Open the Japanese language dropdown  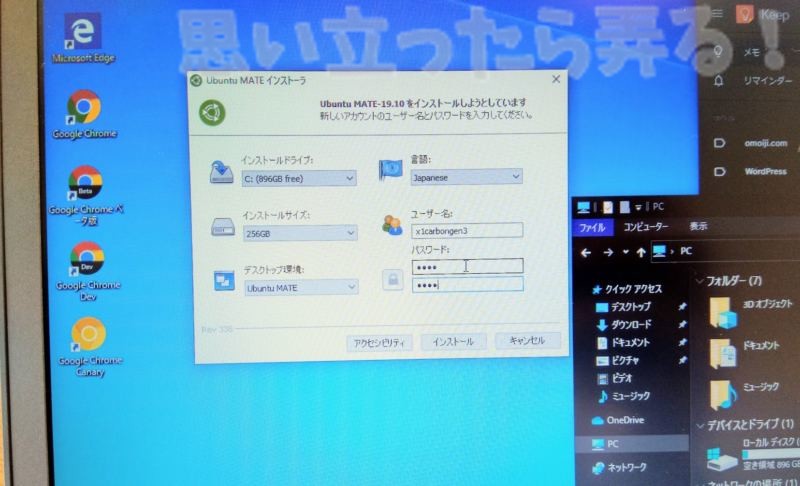point(466,177)
